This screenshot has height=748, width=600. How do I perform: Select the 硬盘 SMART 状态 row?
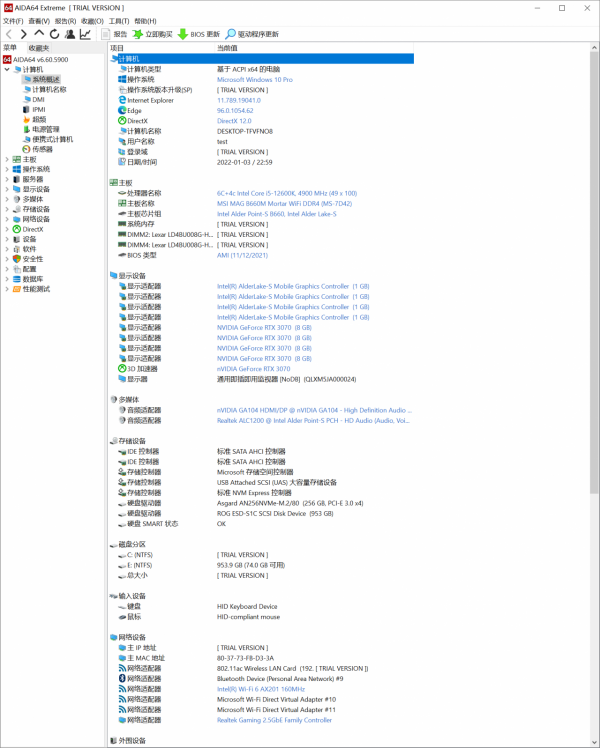point(261,524)
